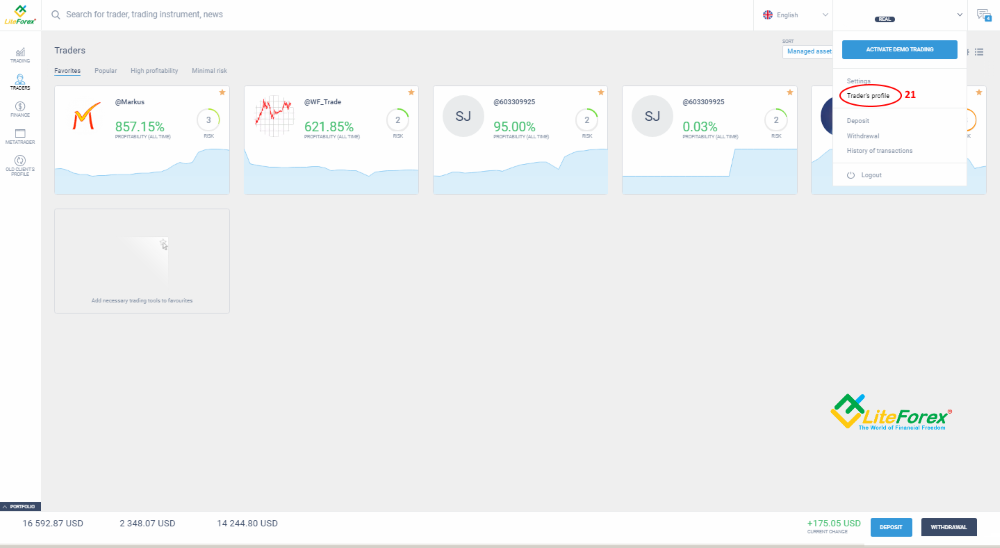Click the +175.05 USD current change
The image size is (1000, 548).
834,523
